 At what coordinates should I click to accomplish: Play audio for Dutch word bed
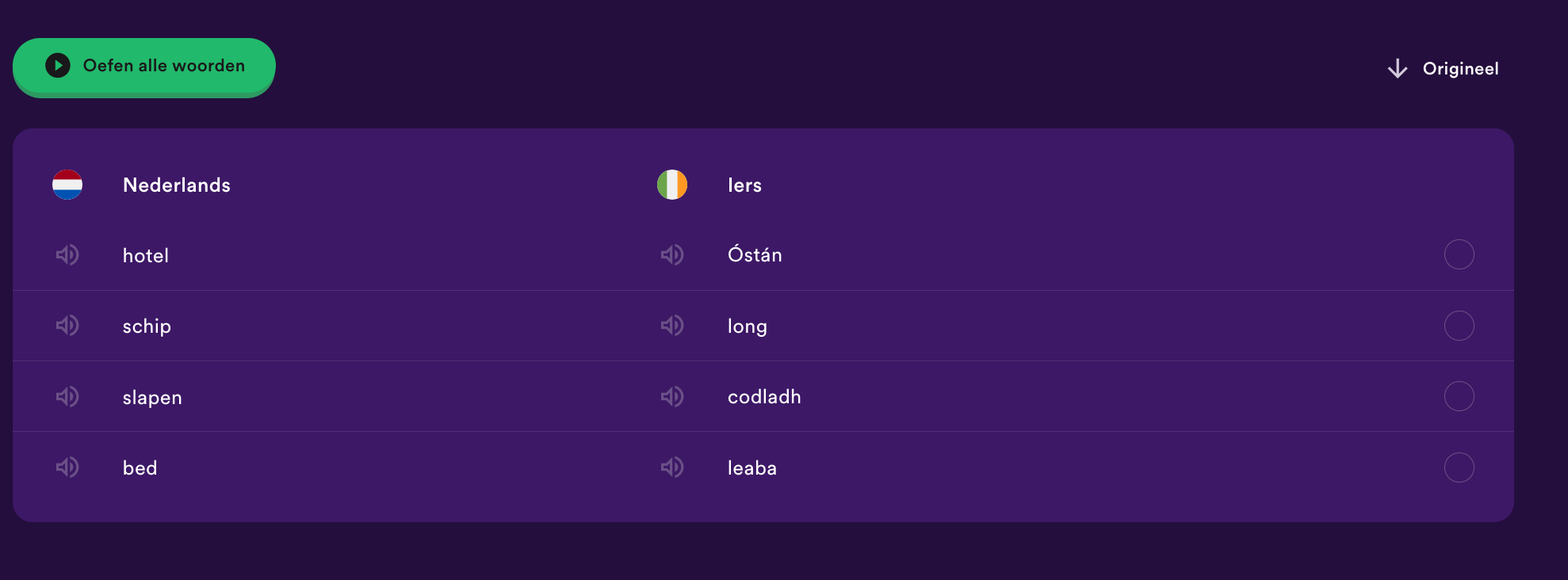[67, 467]
